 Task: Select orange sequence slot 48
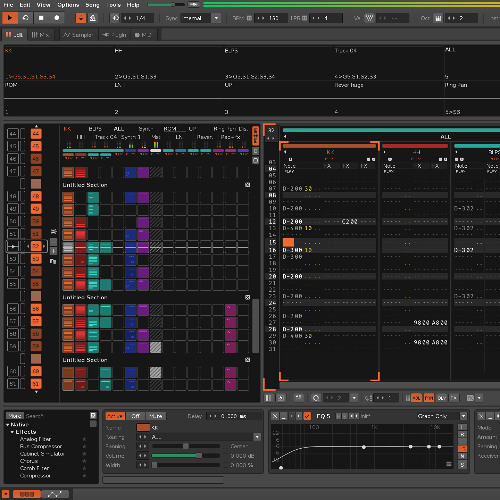[36, 196]
